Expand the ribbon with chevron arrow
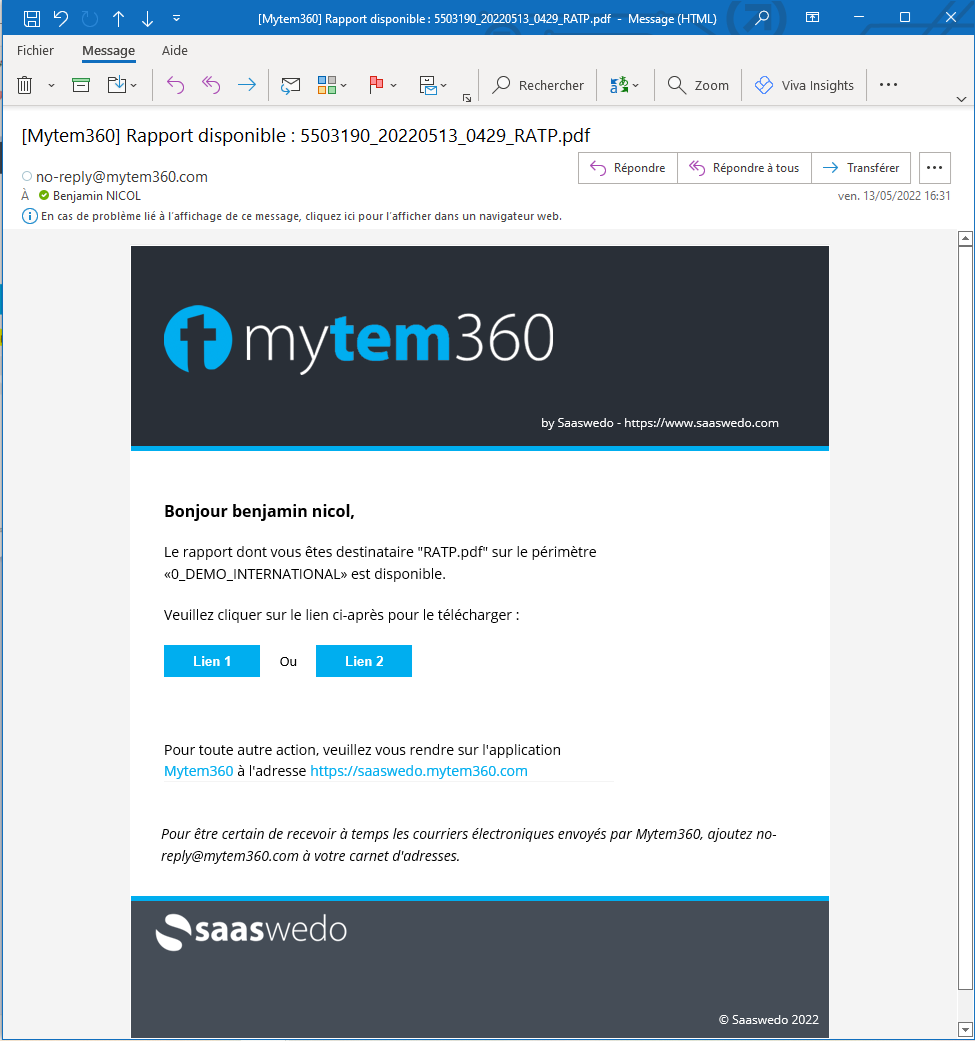This screenshot has width=975, height=1041. coord(961,99)
